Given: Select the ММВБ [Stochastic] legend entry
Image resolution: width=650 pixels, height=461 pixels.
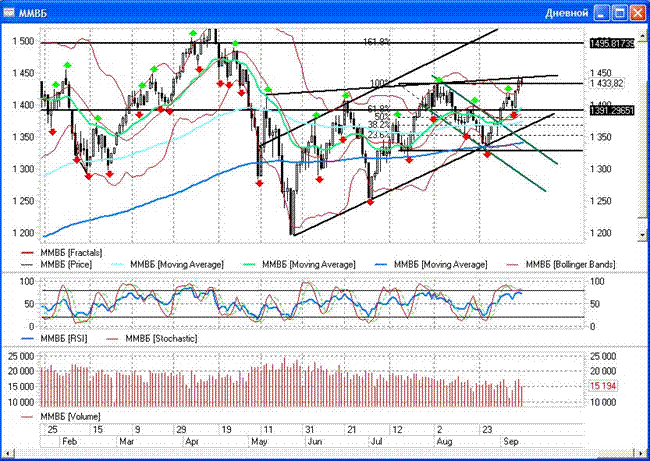Looking at the screenshot, I should (x=161, y=338).
